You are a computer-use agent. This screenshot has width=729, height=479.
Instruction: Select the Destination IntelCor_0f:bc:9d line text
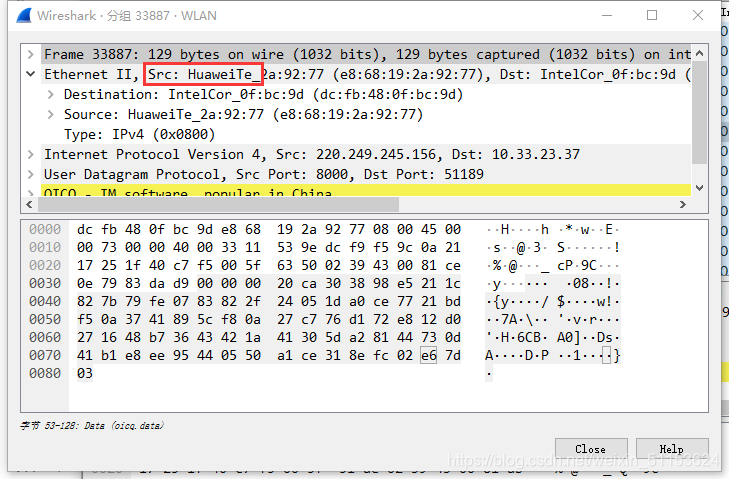click(x=264, y=94)
